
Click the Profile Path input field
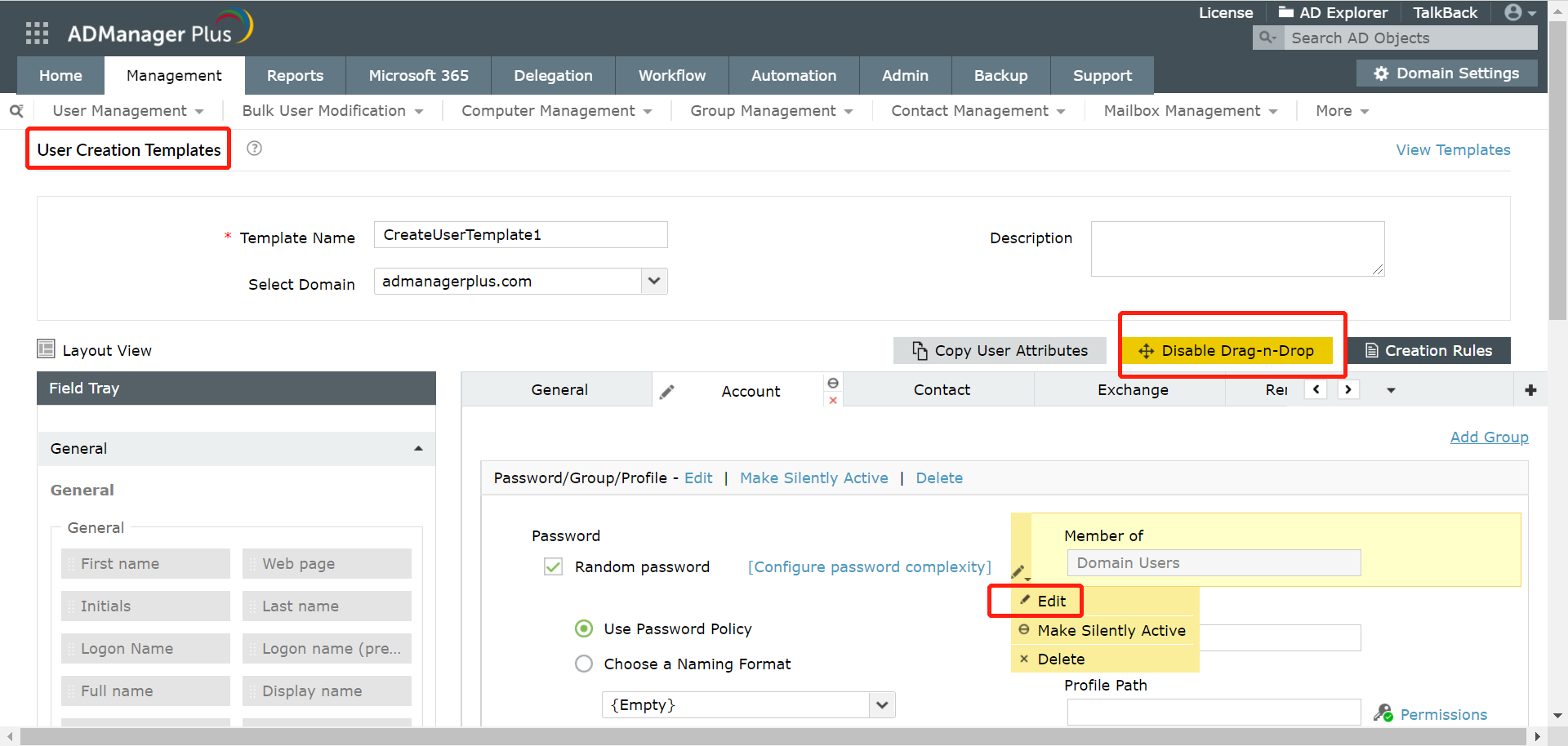1214,712
